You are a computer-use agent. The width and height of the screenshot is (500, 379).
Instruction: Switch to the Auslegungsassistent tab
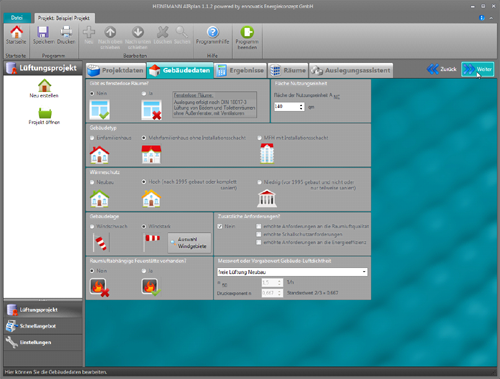(x=351, y=70)
